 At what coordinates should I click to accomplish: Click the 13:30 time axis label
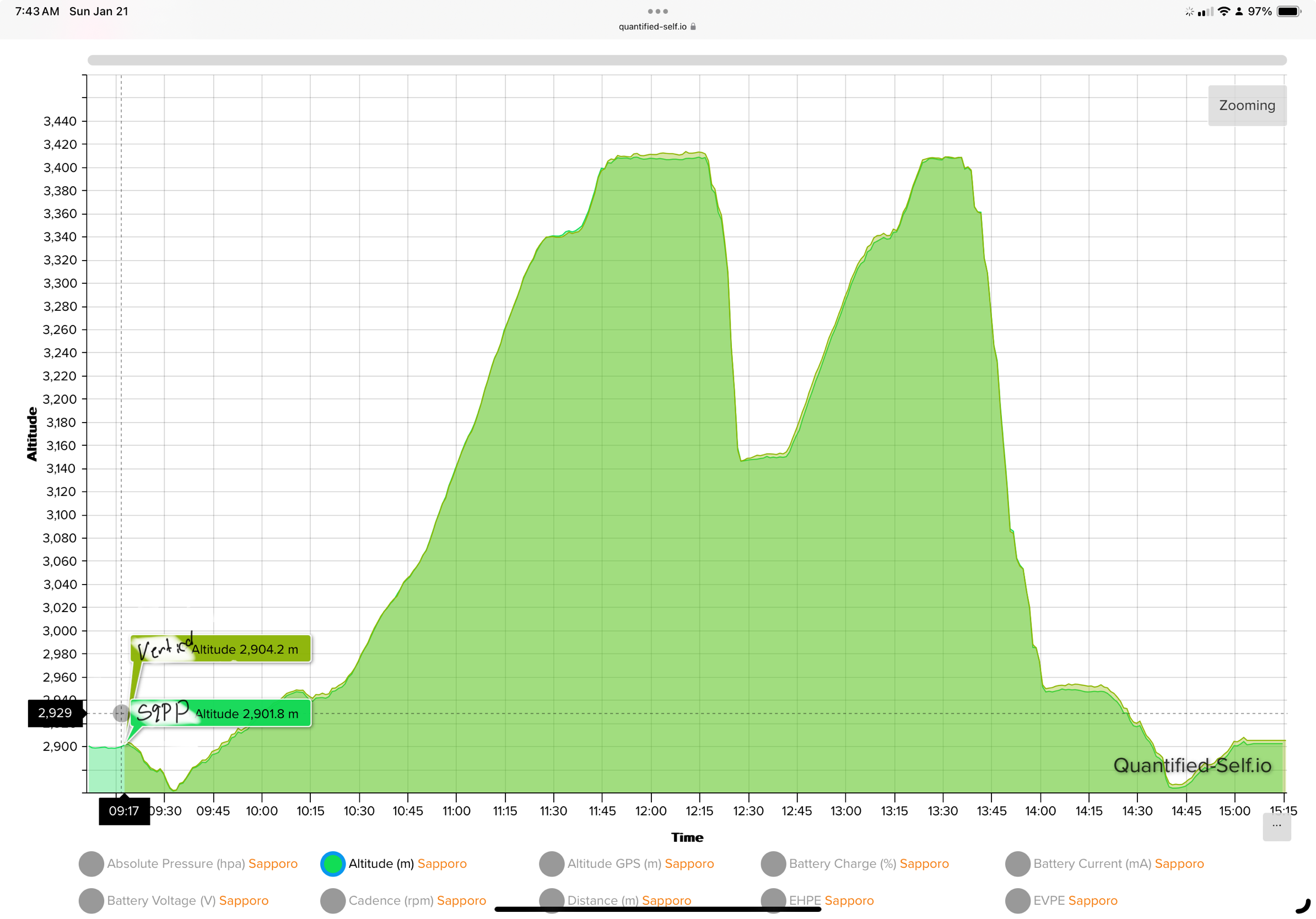[x=942, y=810]
